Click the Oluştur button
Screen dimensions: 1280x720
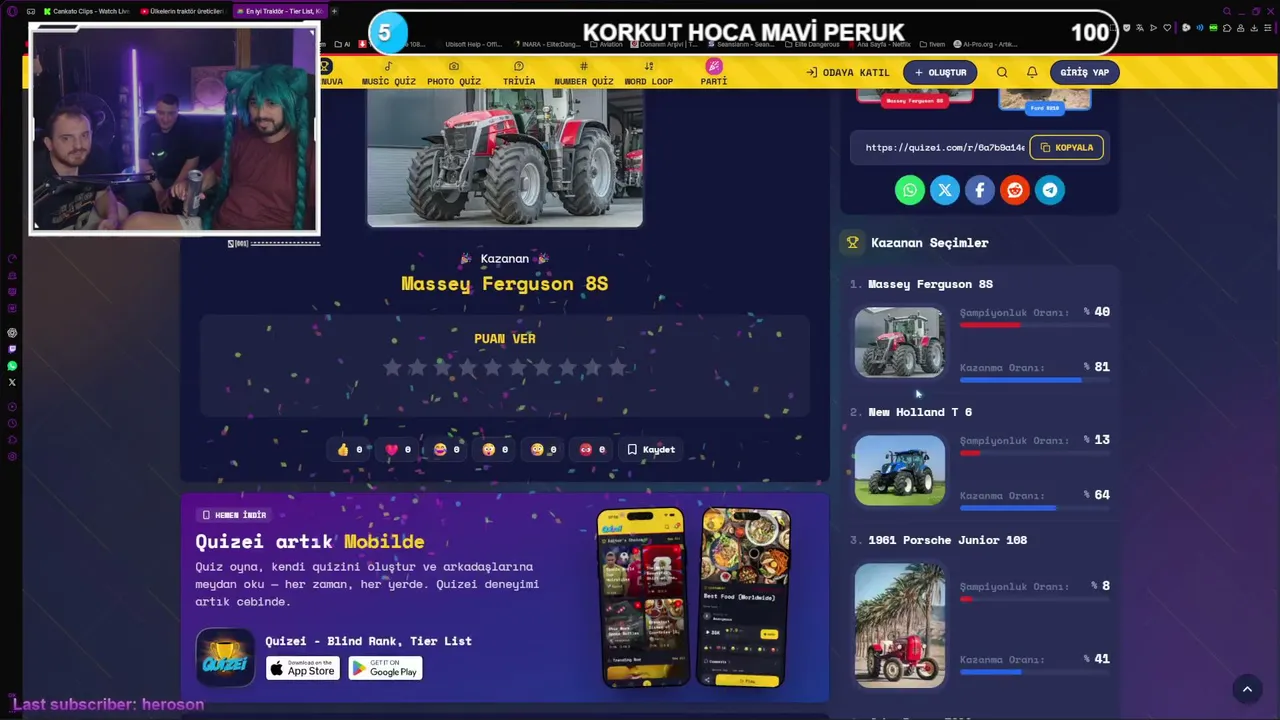(x=940, y=72)
